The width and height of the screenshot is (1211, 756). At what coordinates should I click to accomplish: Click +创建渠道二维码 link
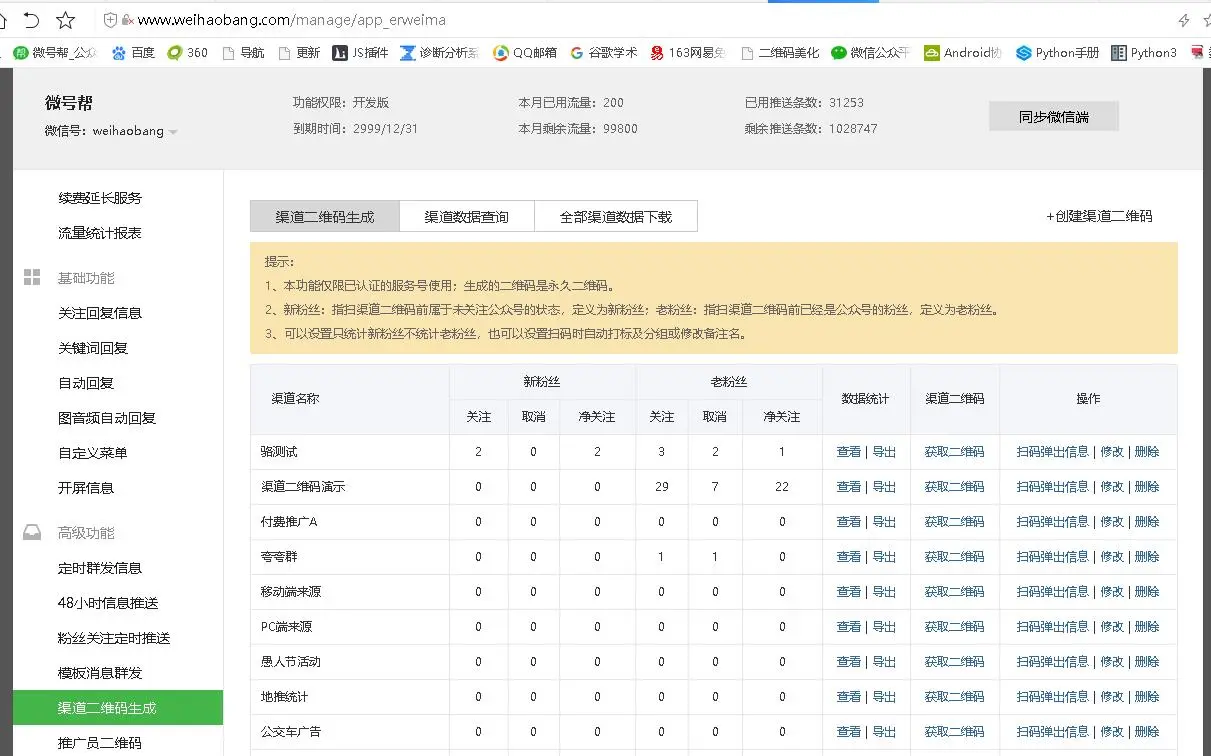point(1099,216)
